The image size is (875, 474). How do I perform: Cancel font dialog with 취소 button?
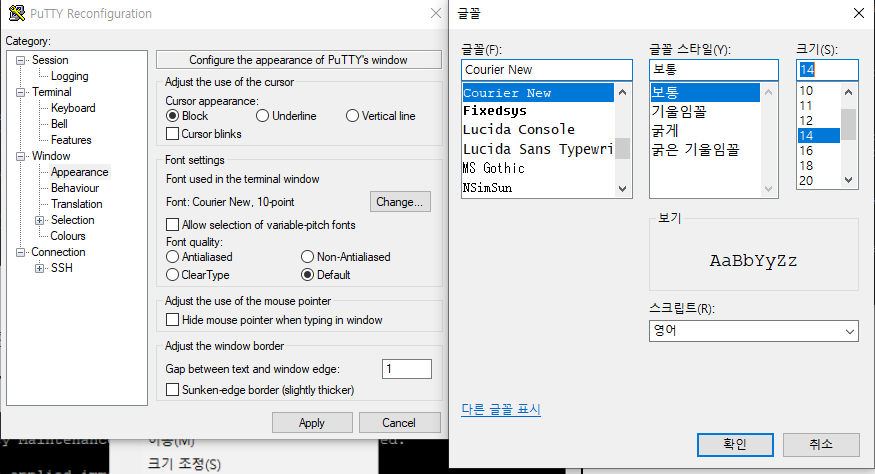click(821, 444)
